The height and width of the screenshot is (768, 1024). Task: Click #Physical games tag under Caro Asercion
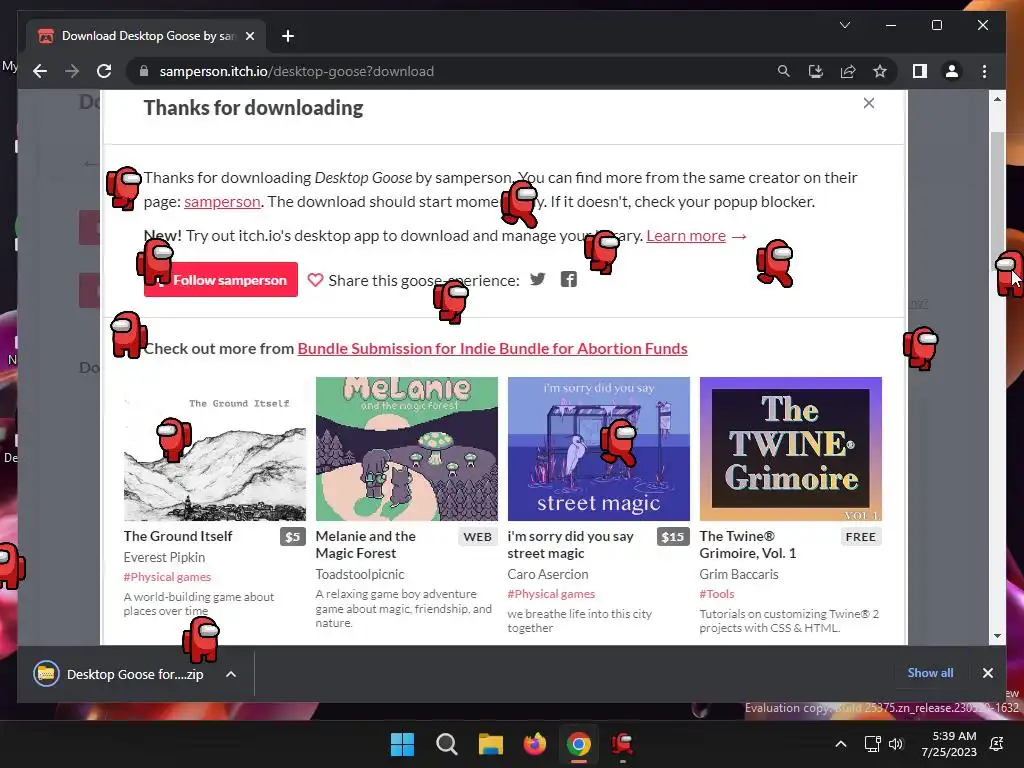(551, 594)
